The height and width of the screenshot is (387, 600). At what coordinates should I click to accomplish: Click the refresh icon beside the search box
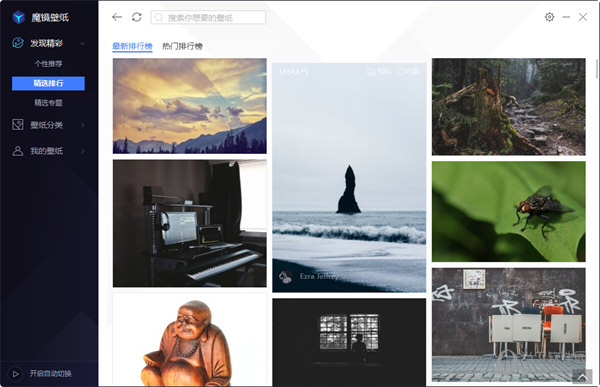137,17
